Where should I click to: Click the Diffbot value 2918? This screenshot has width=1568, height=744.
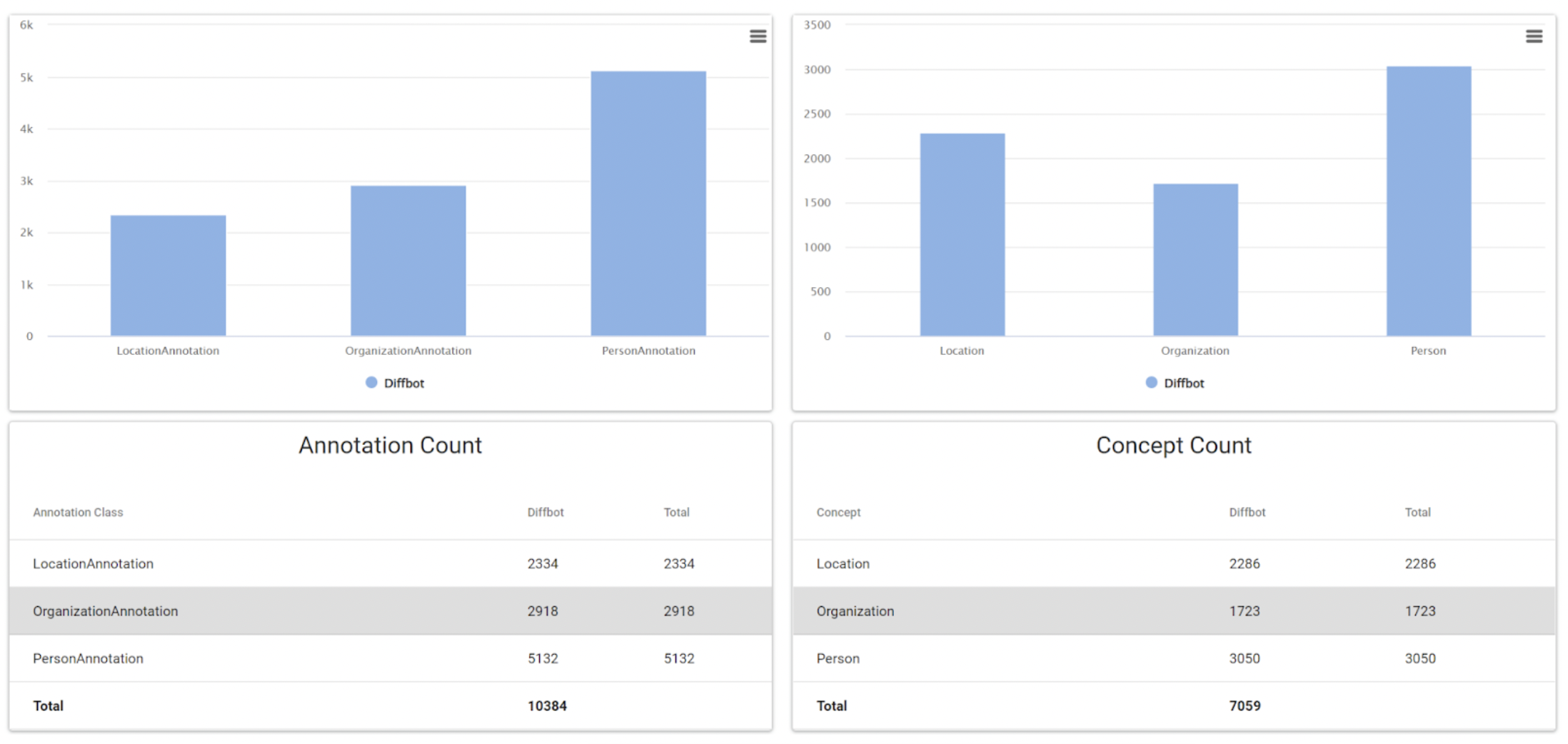[x=543, y=611]
